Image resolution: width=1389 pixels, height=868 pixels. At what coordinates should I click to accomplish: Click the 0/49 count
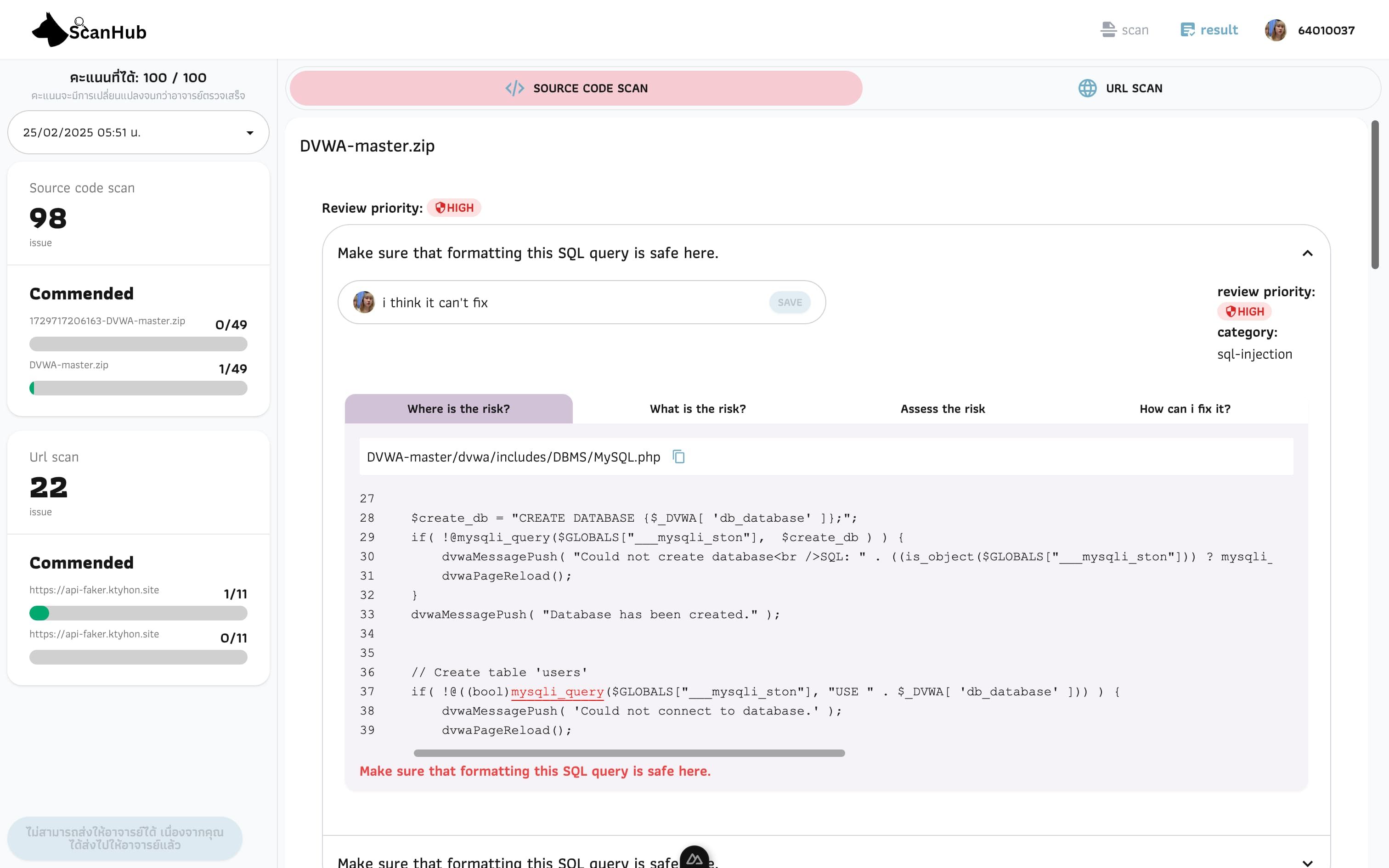(231, 325)
